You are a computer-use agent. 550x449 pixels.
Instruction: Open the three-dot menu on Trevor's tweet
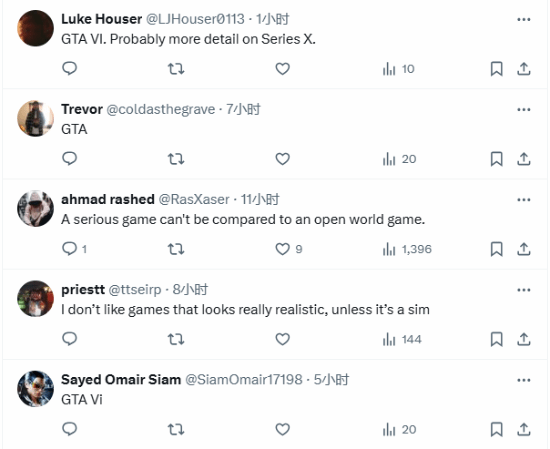(523, 109)
